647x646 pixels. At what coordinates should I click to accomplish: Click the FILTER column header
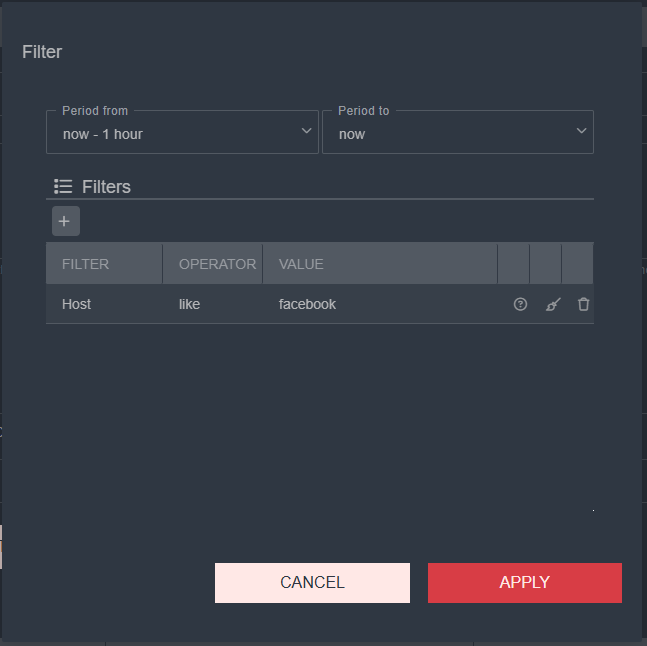coord(86,264)
